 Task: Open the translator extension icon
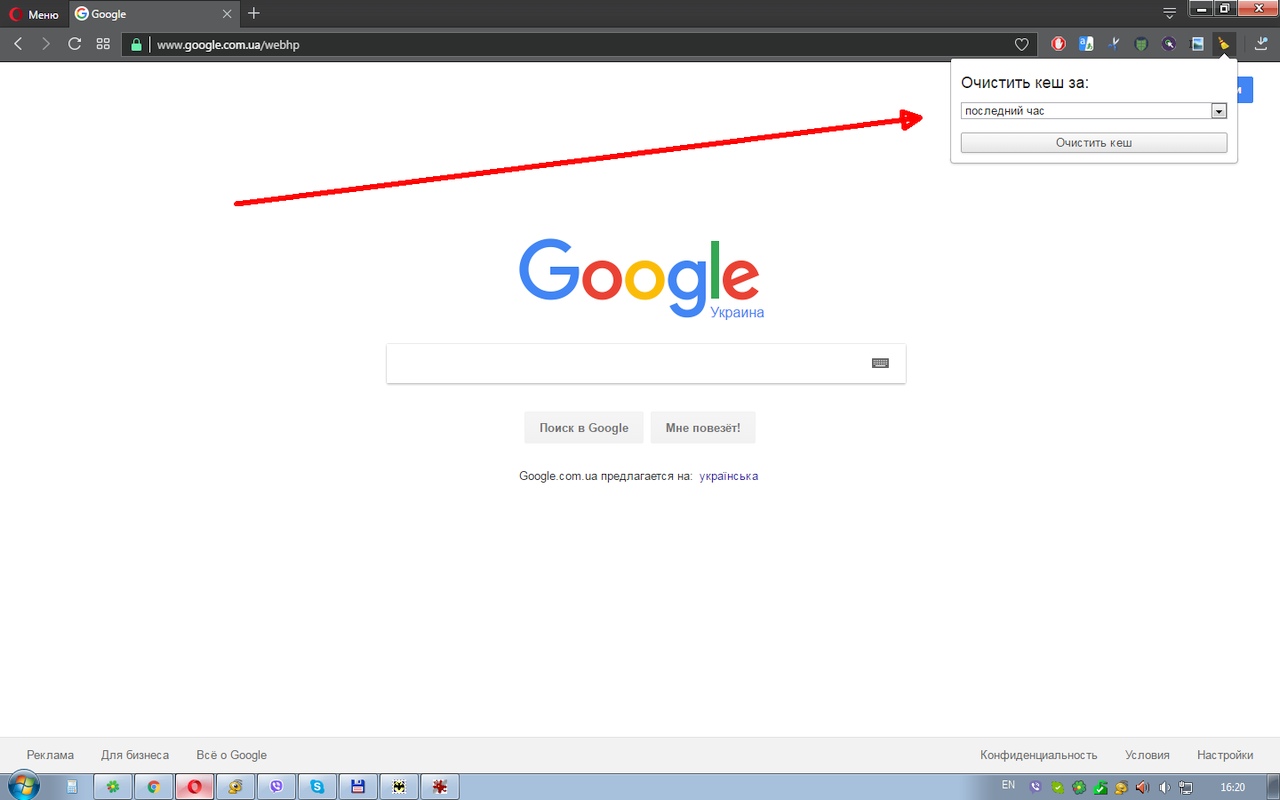click(1086, 44)
